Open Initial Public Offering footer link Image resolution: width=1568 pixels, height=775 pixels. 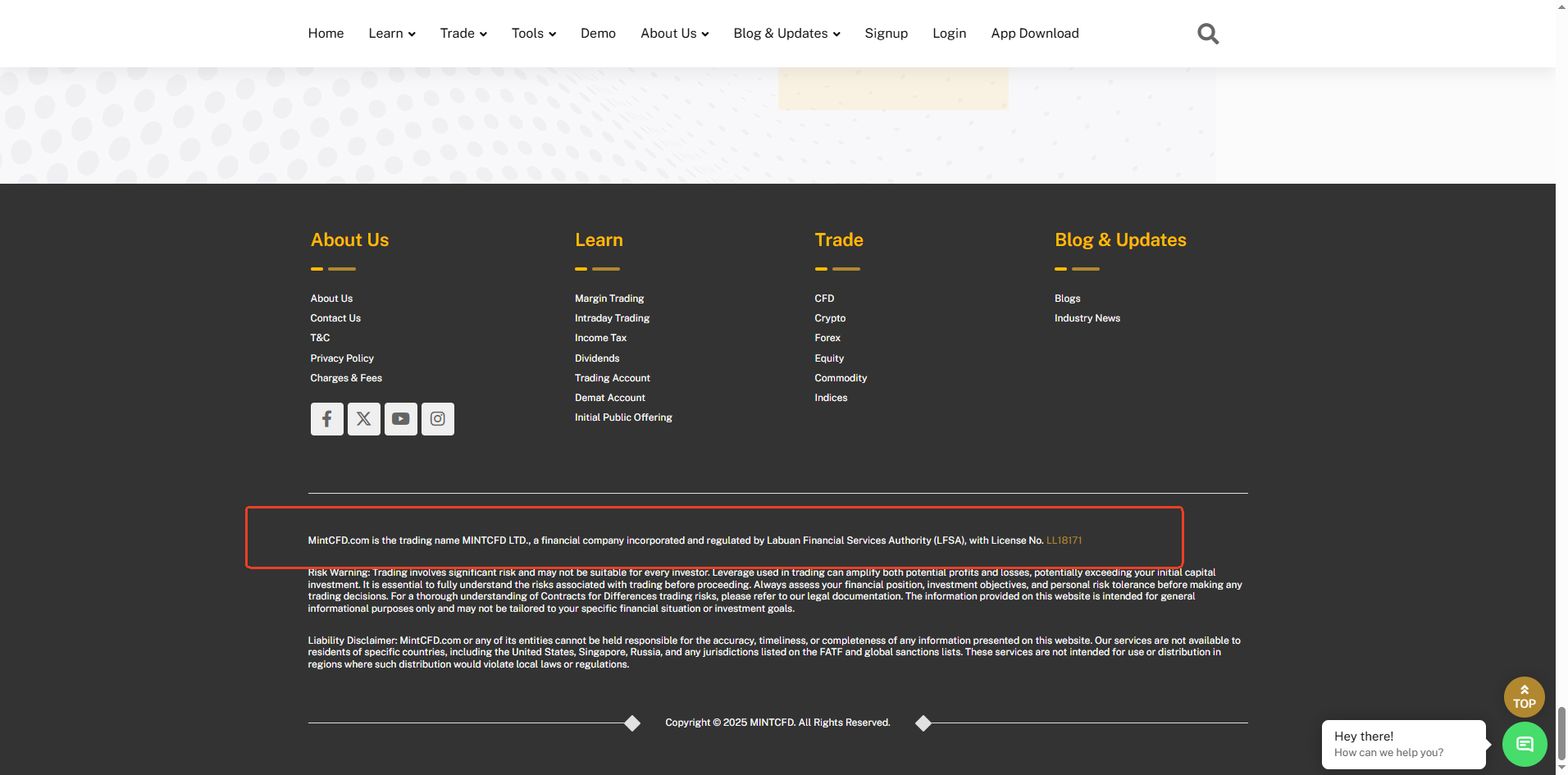tap(623, 417)
